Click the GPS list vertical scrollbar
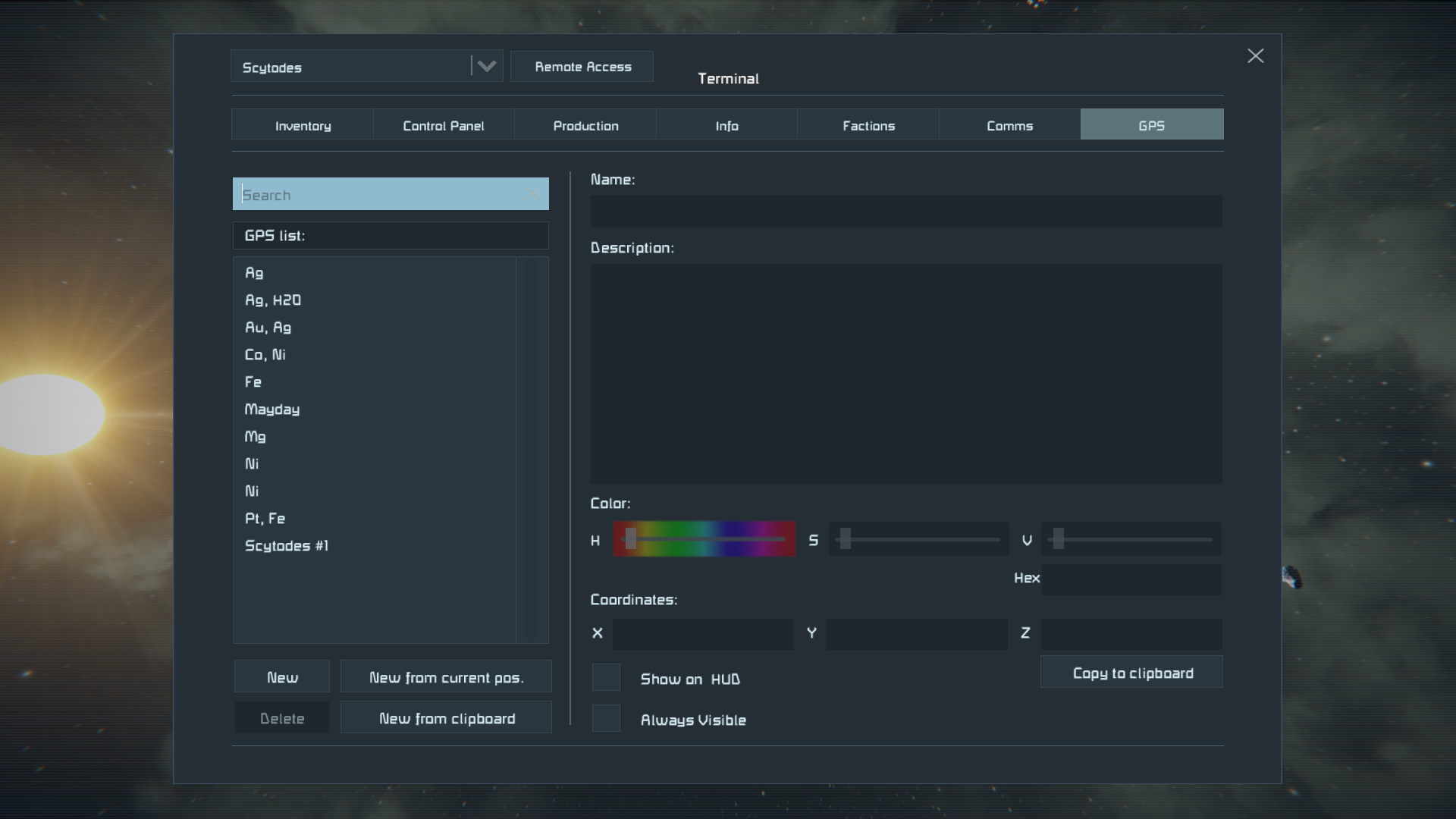Image resolution: width=1456 pixels, height=819 pixels. (x=532, y=450)
